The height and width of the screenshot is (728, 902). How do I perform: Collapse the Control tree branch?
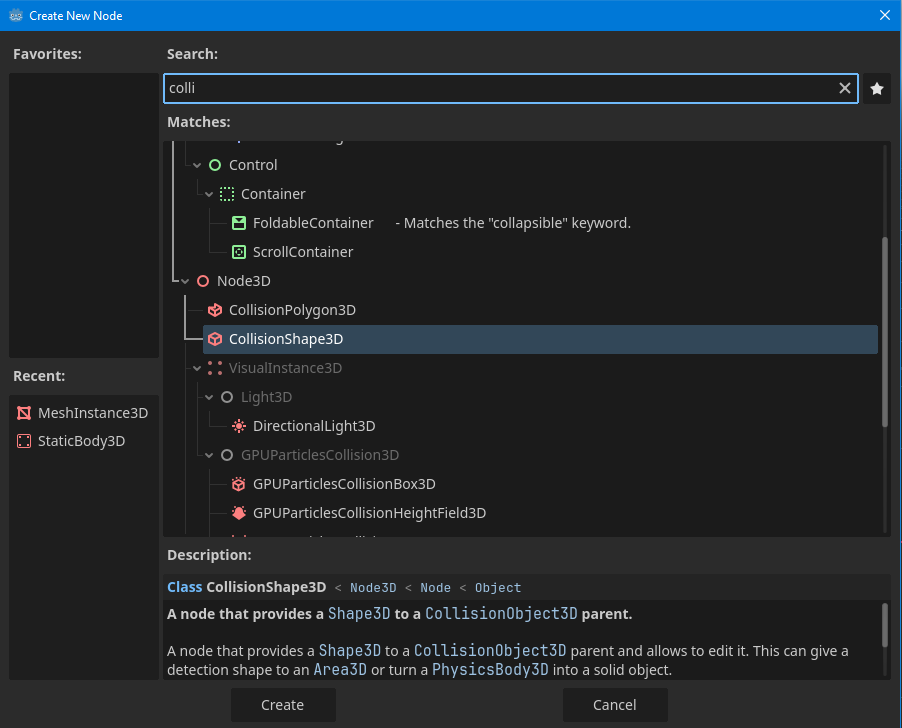197,165
